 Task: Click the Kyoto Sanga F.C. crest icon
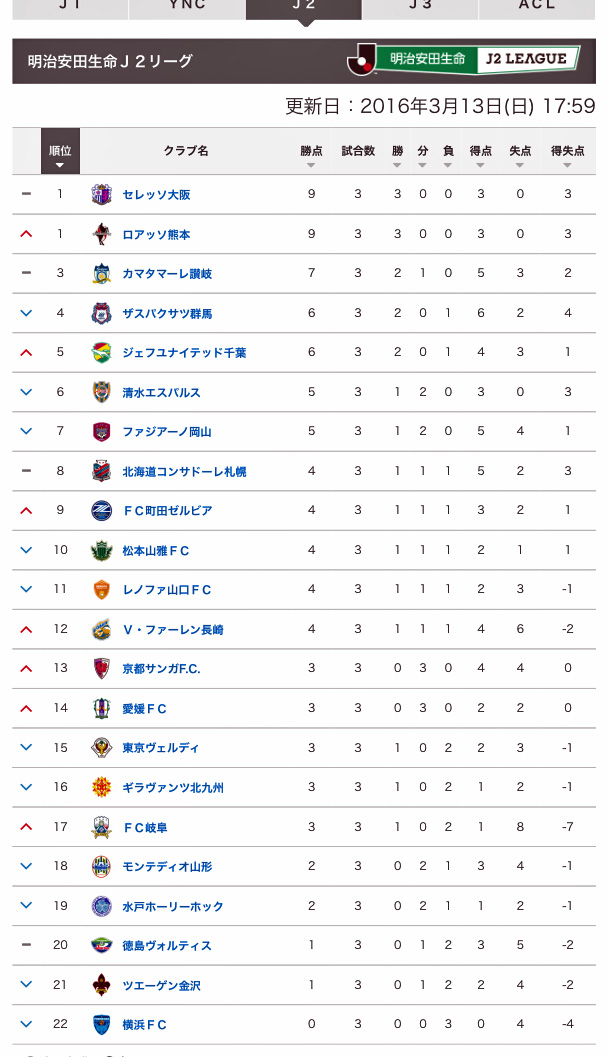101,668
